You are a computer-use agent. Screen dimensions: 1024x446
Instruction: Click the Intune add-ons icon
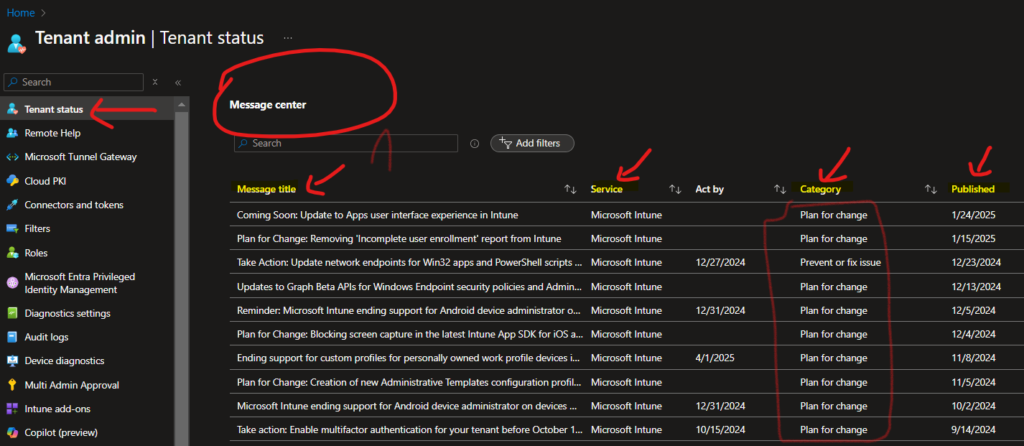coord(12,409)
